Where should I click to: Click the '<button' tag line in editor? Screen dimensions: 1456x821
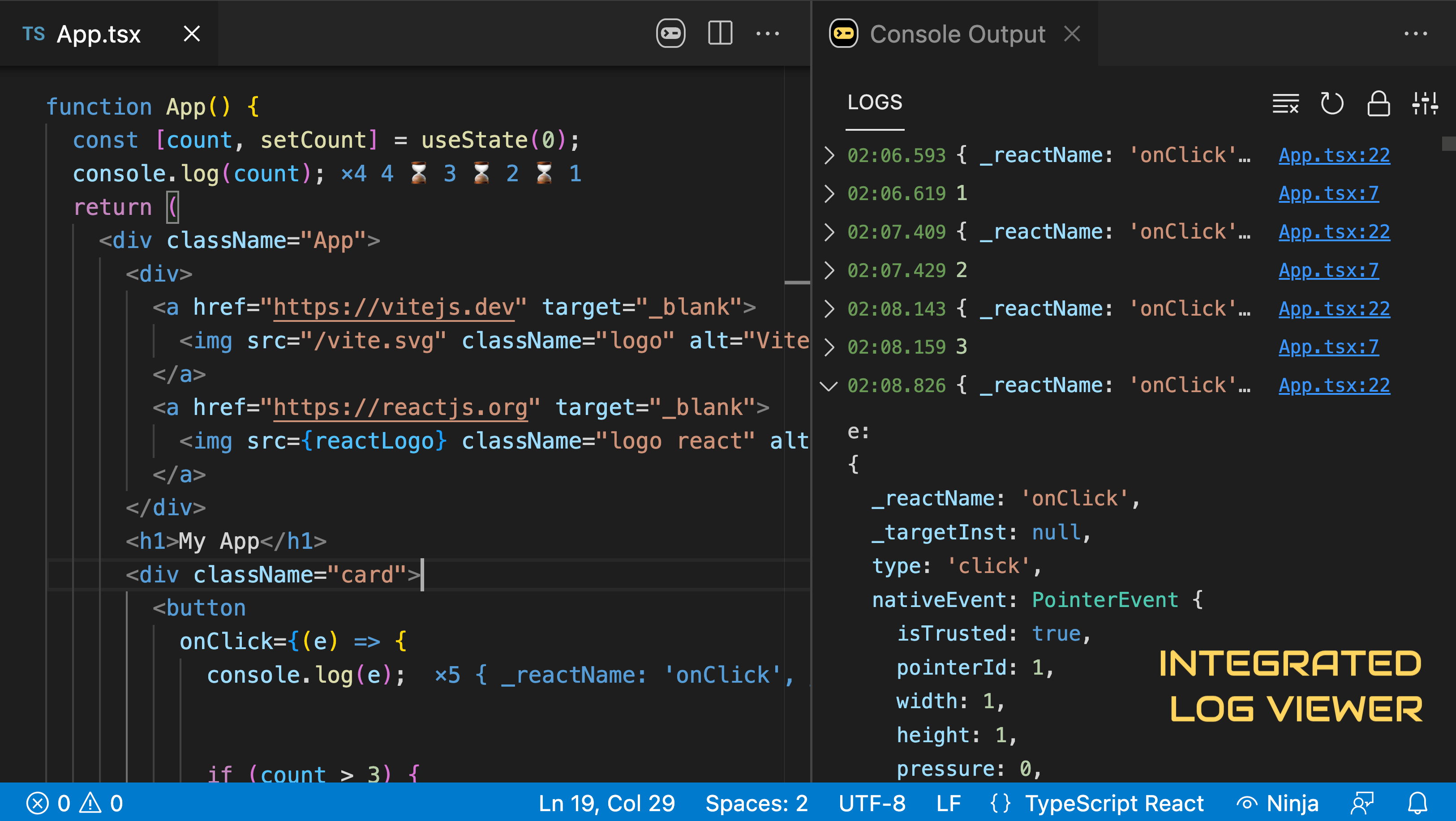tap(199, 608)
